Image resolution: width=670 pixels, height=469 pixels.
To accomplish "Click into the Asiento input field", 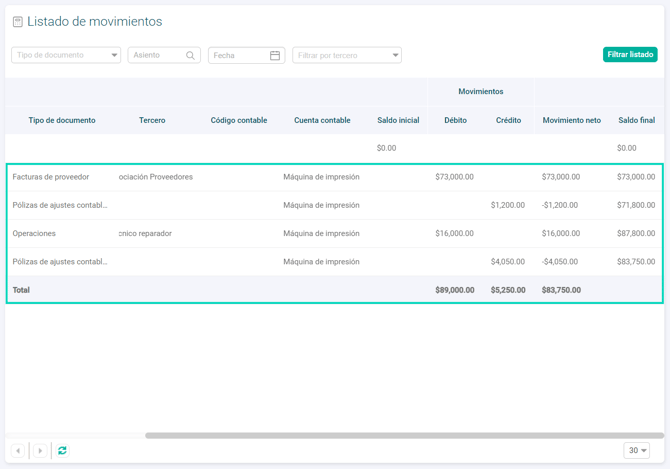I will (156, 56).
